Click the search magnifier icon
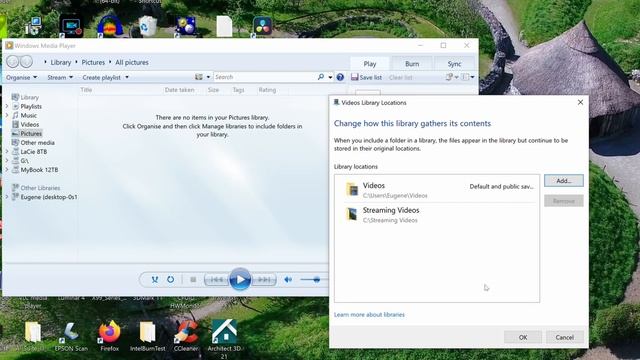This screenshot has width=640, height=360. tap(321, 77)
